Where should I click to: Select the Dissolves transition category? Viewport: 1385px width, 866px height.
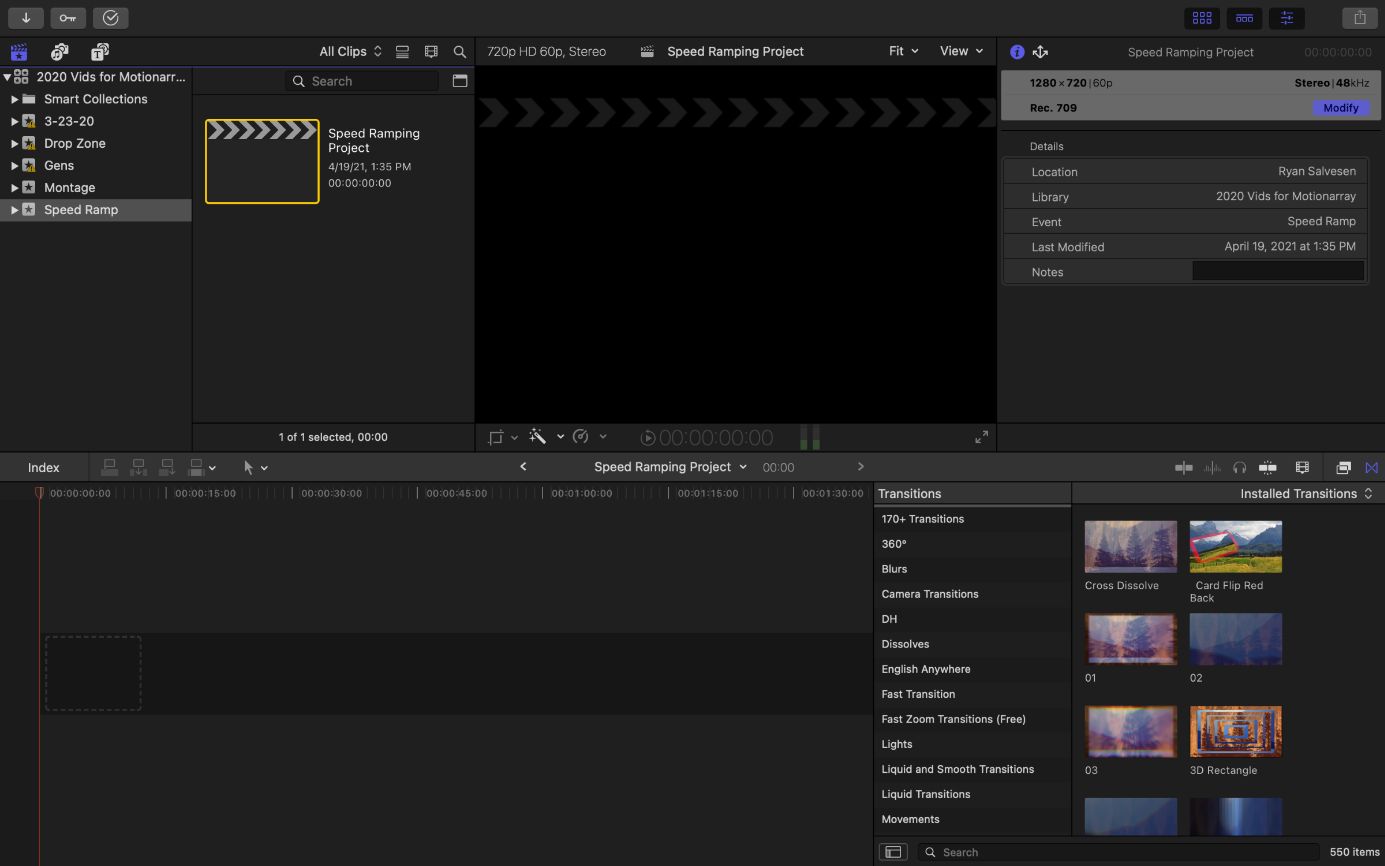pos(905,644)
